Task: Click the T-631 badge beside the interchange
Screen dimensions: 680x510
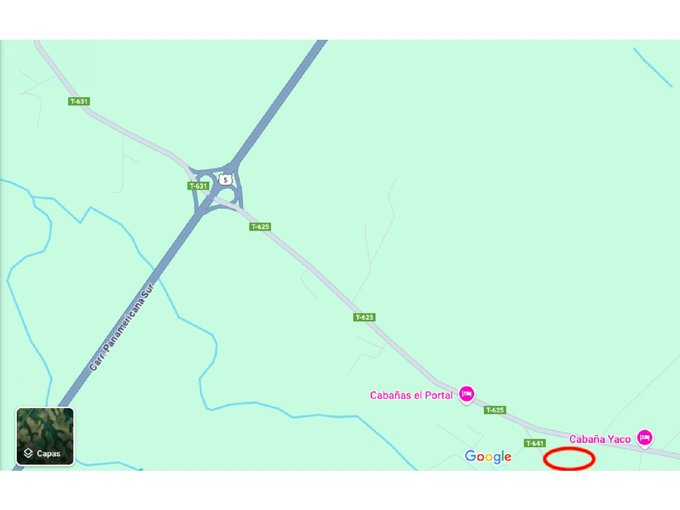Action: coord(198,186)
